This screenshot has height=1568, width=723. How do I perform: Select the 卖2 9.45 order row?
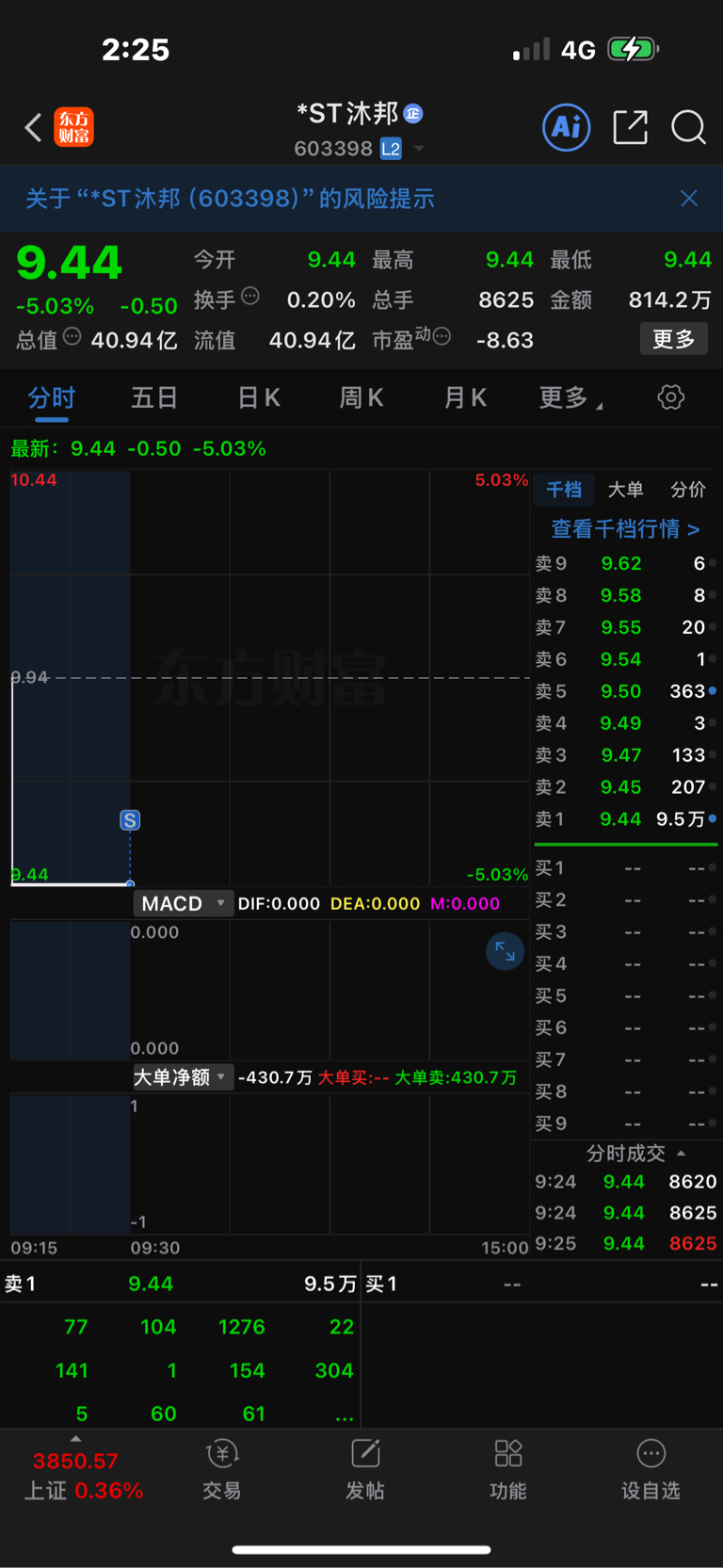click(x=625, y=787)
